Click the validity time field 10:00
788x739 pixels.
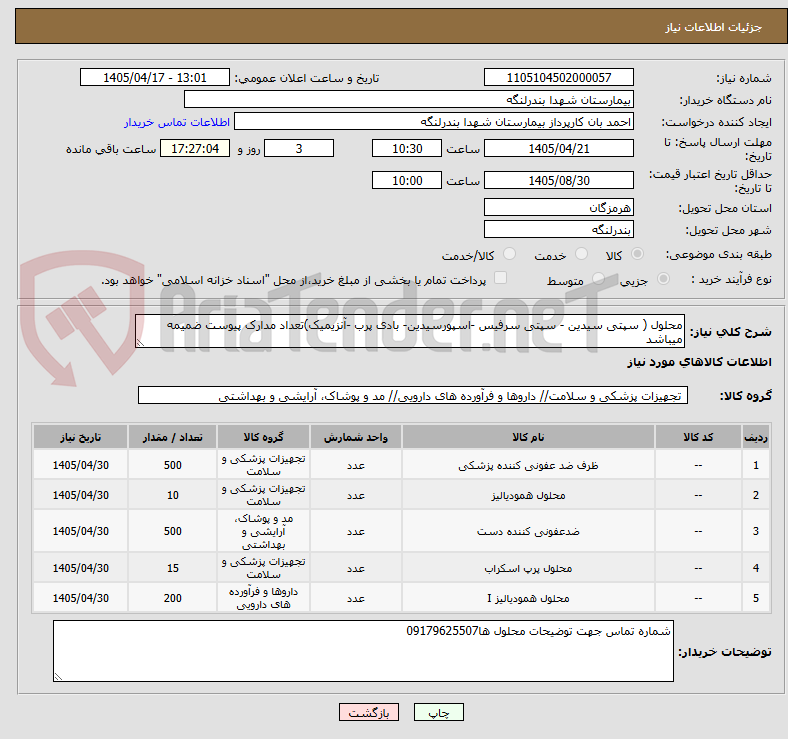407,180
